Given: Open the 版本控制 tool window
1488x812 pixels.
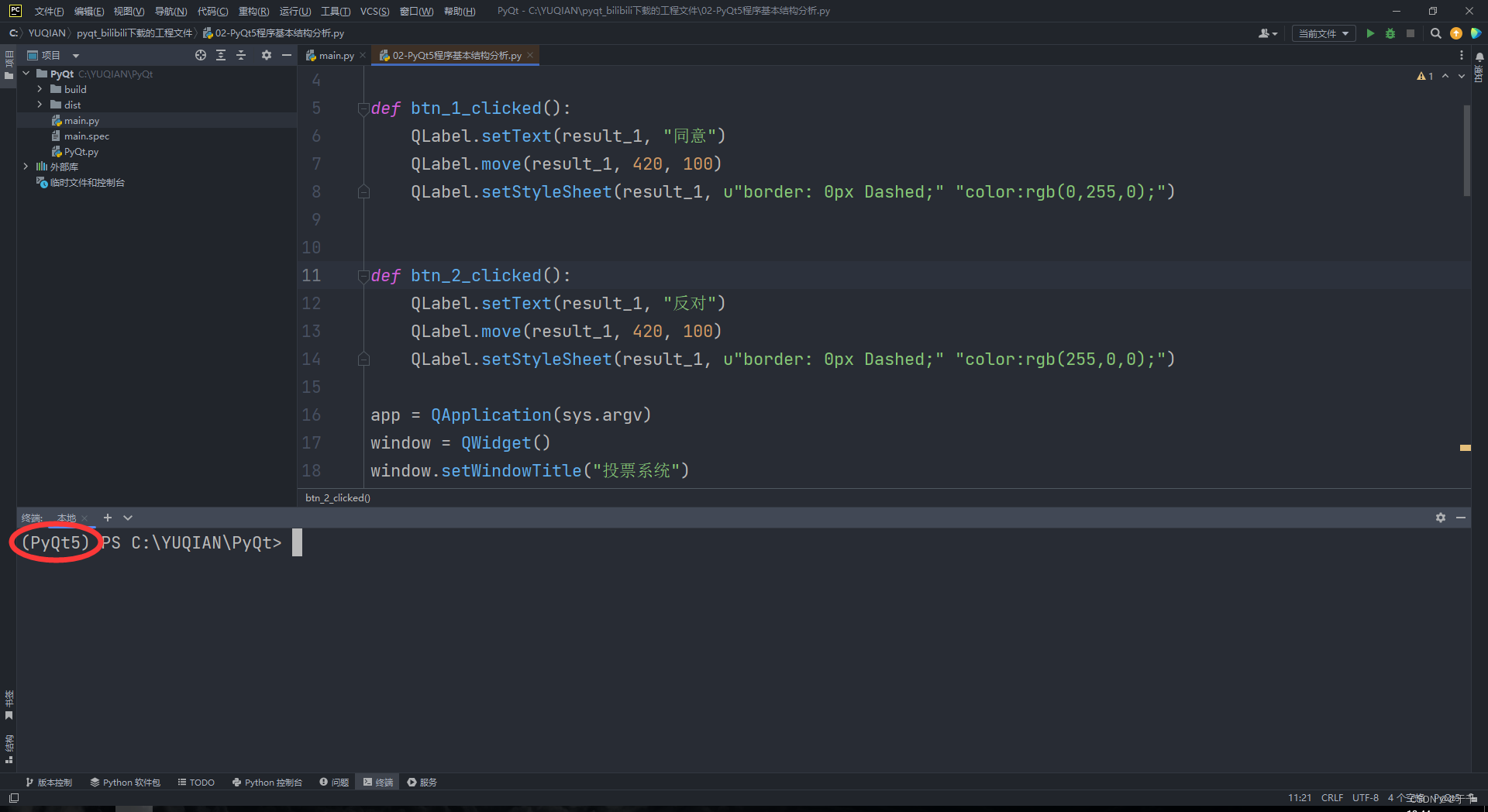Looking at the screenshot, I should click(x=49, y=782).
